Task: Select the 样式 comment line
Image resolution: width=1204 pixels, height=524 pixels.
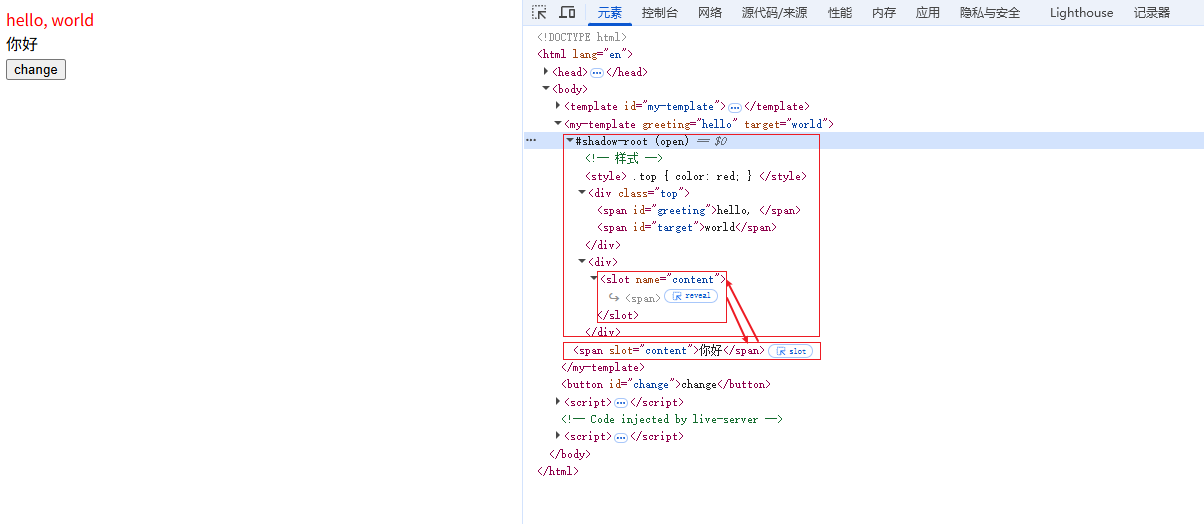Action: [624, 158]
